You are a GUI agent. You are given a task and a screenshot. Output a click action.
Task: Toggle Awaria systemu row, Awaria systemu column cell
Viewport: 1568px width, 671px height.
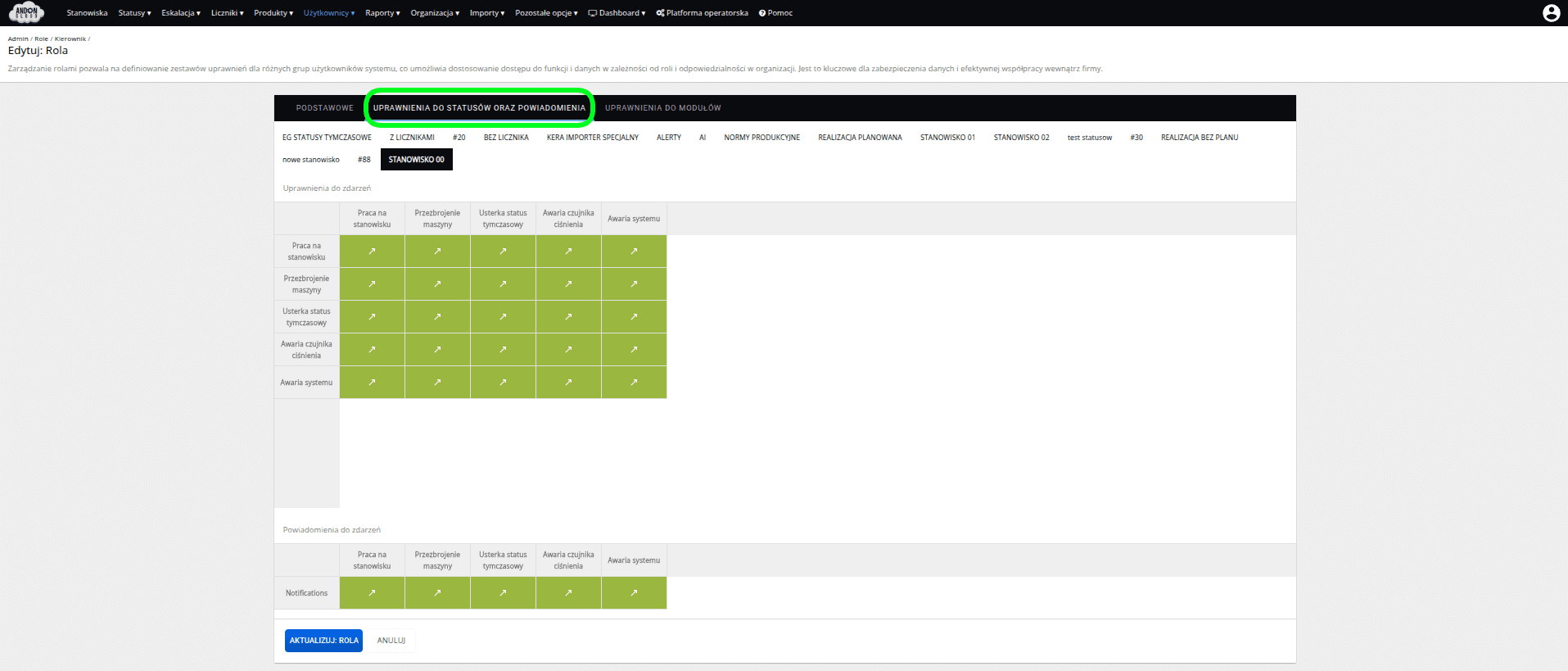[634, 383]
